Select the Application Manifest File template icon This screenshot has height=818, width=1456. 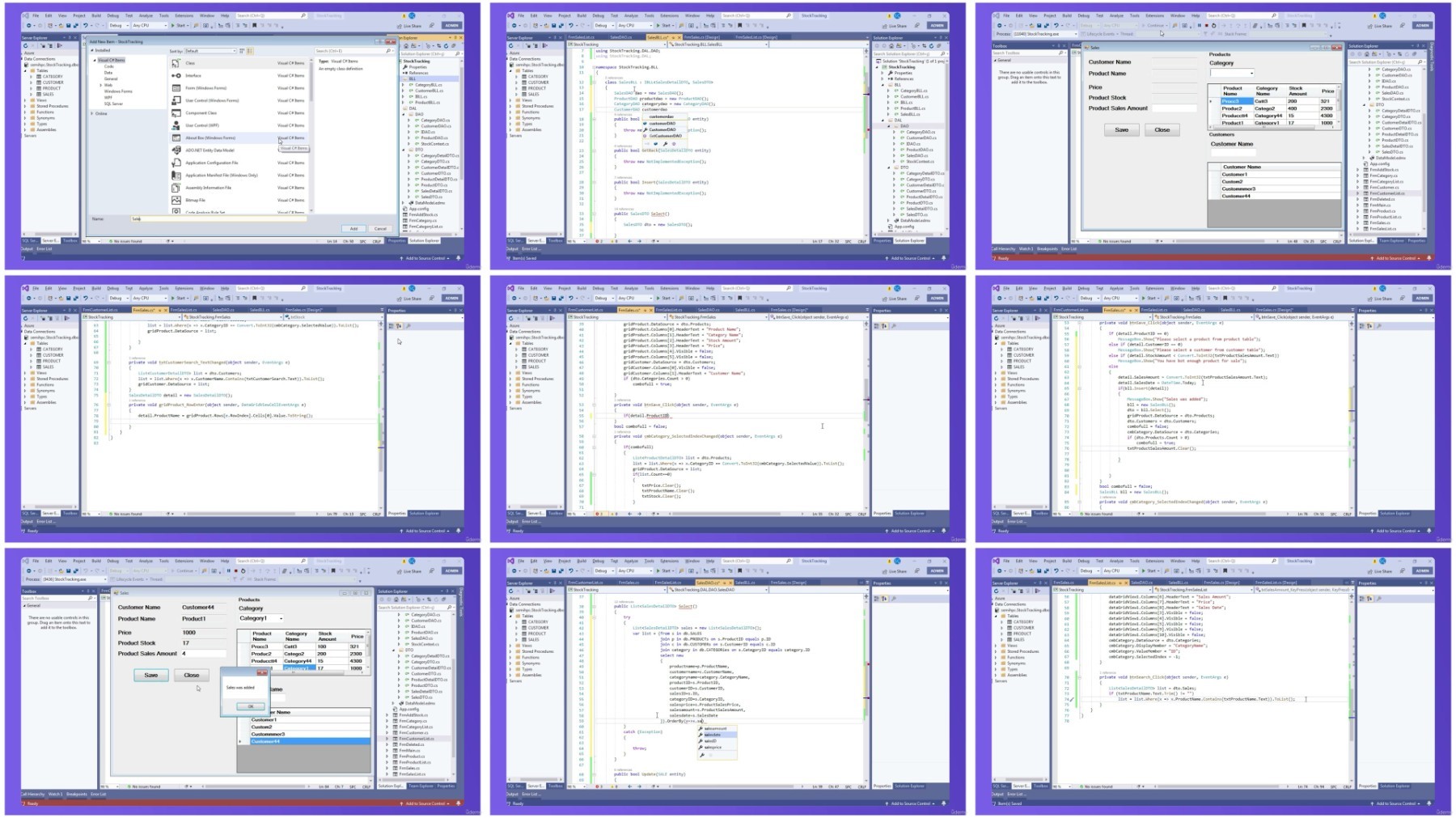176,175
